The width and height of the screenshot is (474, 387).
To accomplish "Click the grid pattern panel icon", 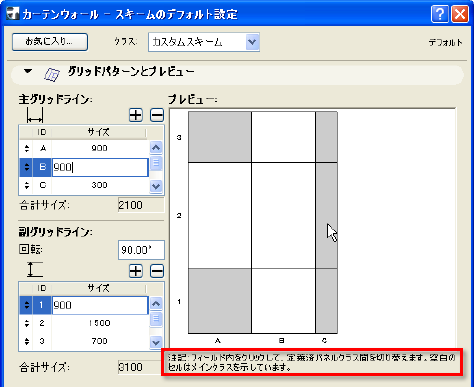I will pos(52,75).
